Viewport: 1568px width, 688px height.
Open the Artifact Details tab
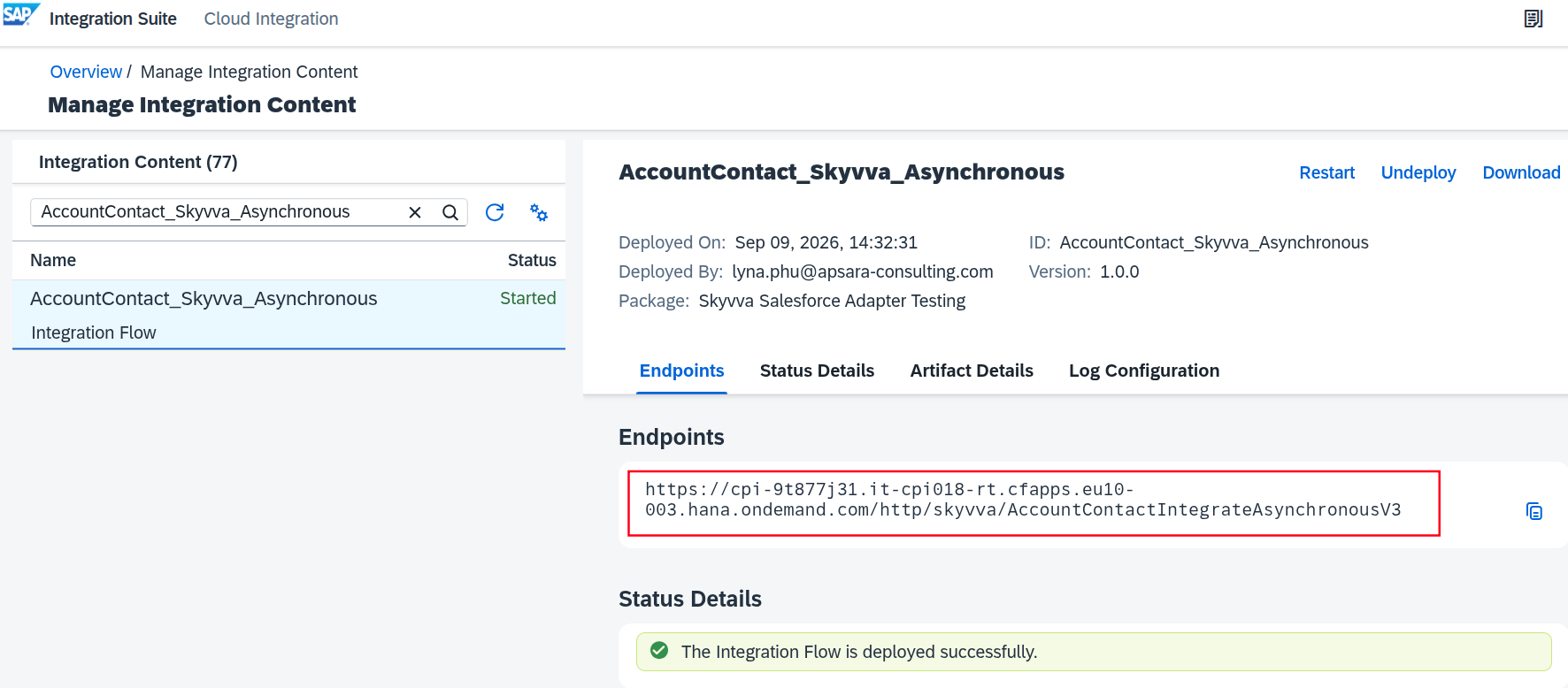(972, 371)
